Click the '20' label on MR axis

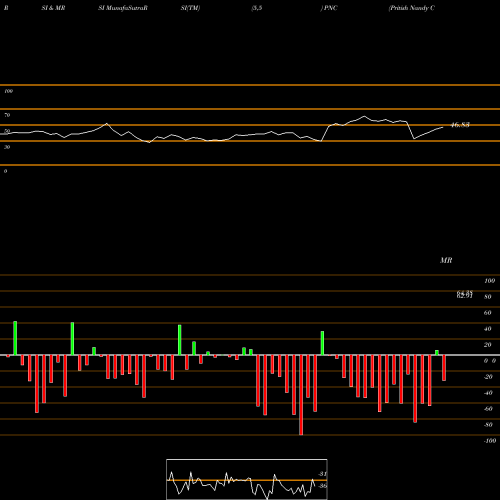coord(488,345)
